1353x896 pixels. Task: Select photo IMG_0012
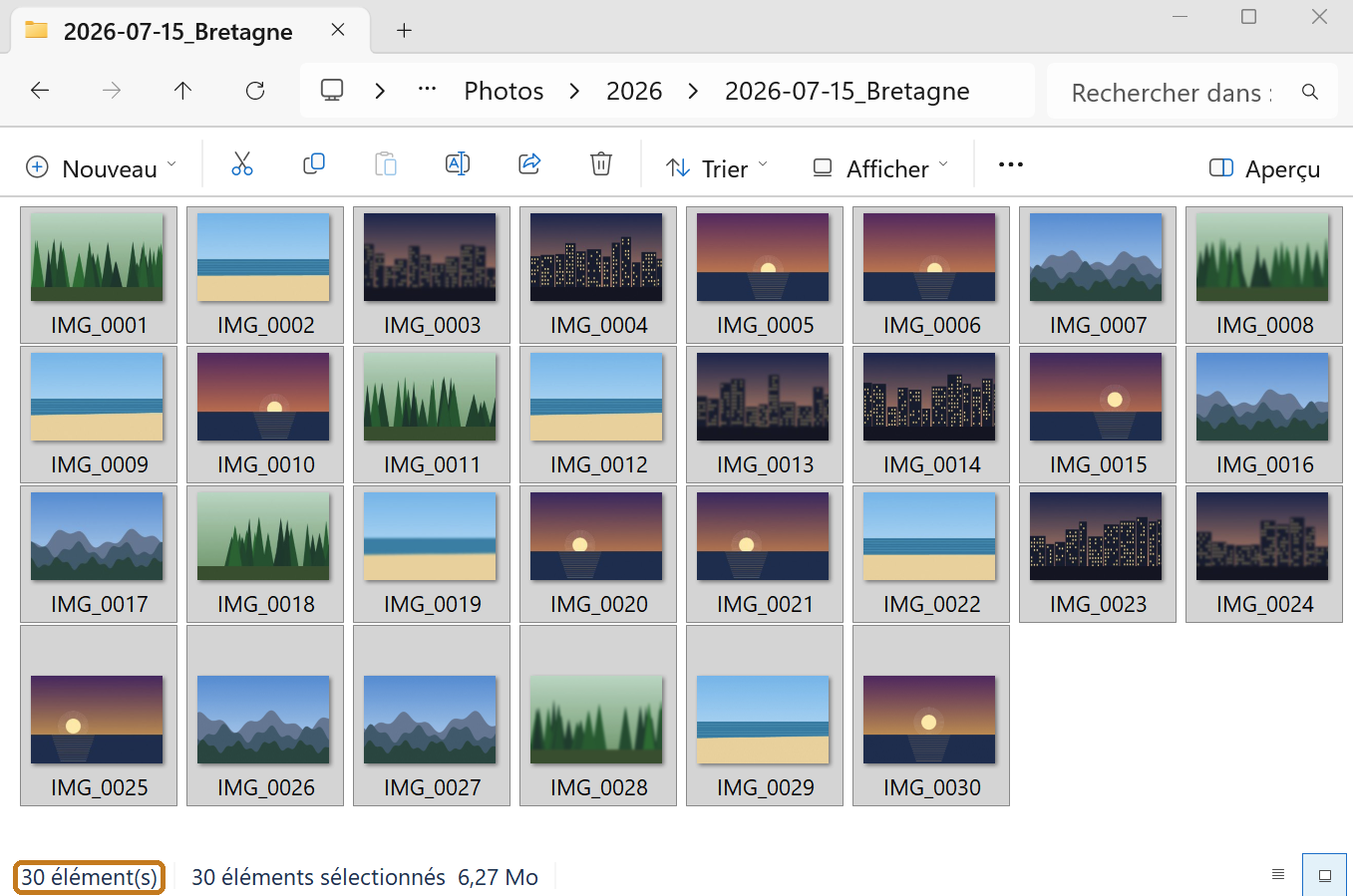click(598, 414)
